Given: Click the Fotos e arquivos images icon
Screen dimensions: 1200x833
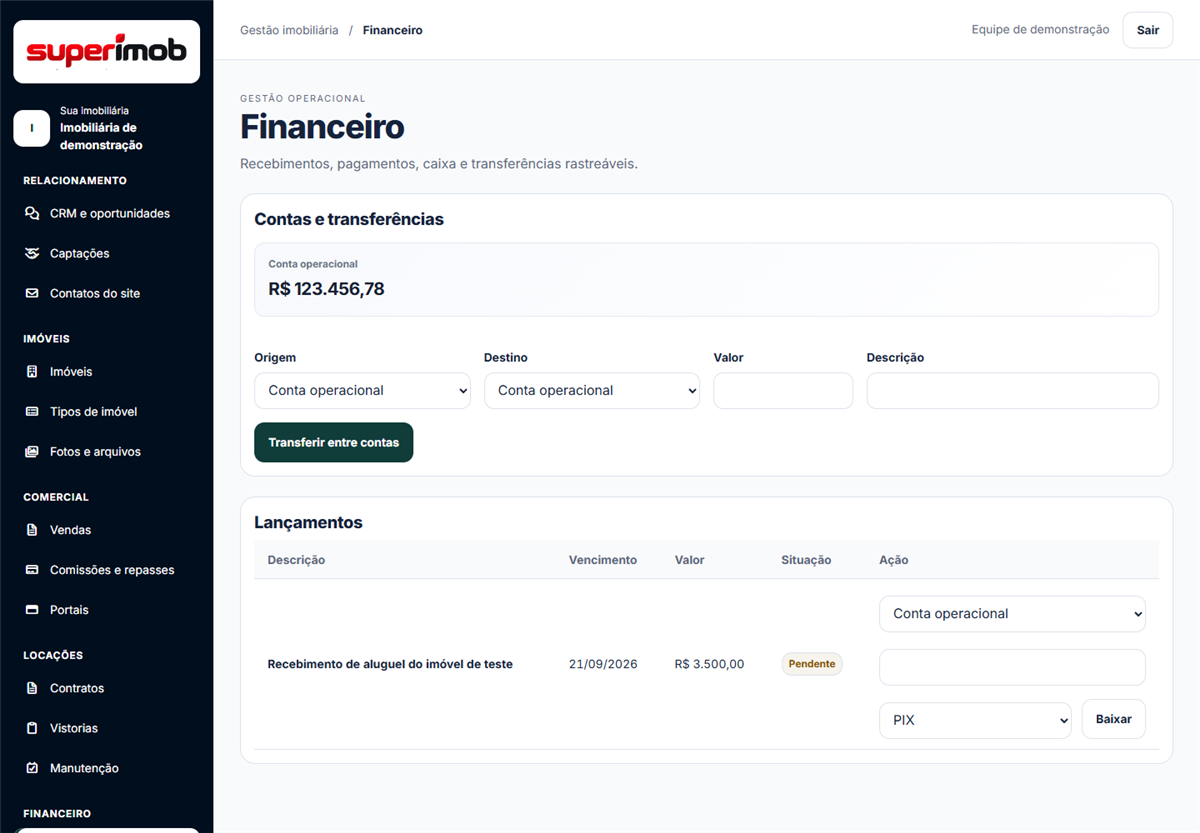Looking at the screenshot, I should point(32,451).
